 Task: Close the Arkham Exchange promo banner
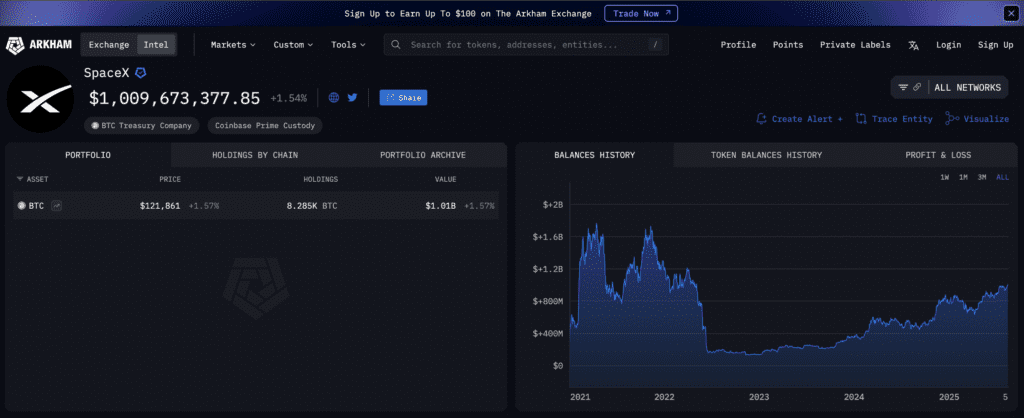(1010, 13)
